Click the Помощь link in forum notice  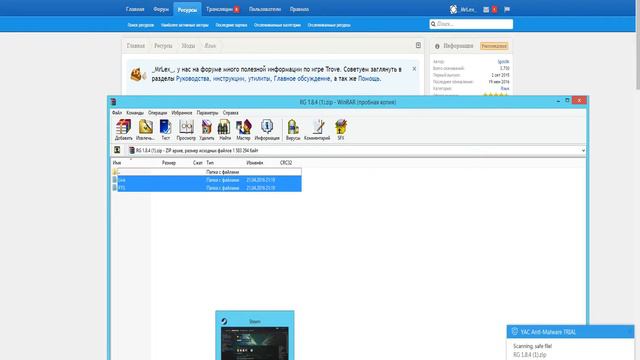coord(369,78)
